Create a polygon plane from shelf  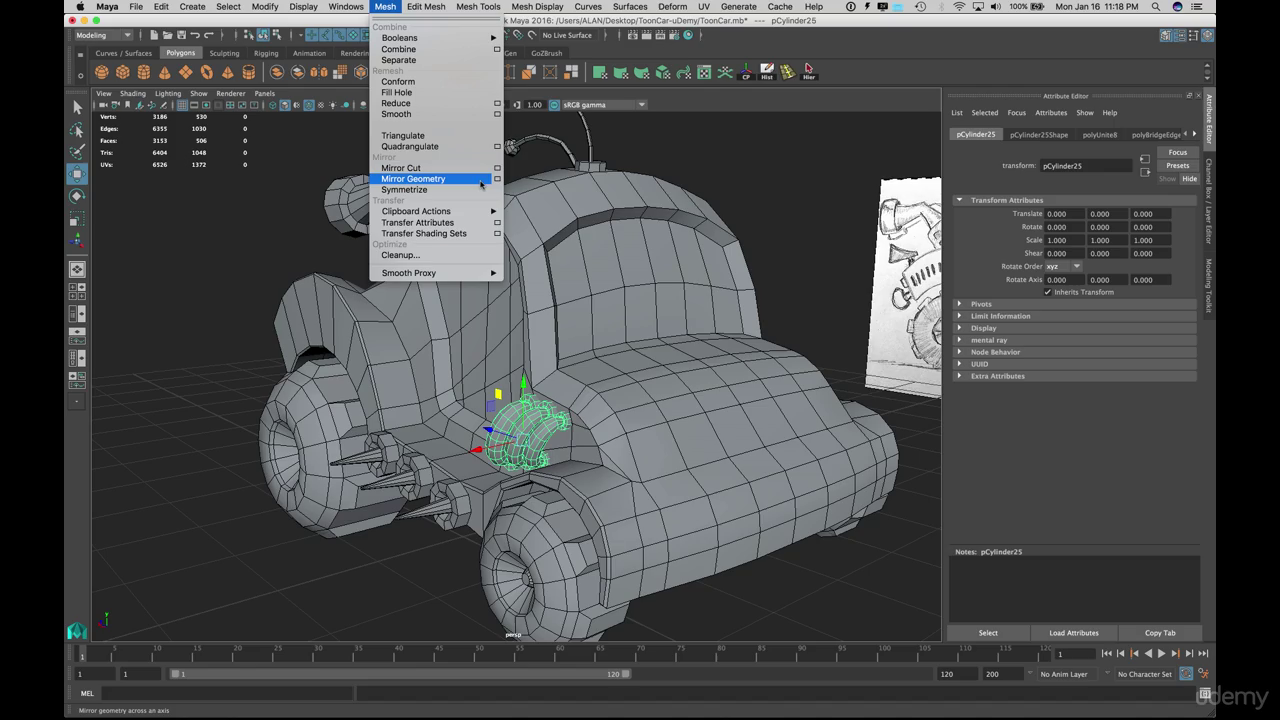click(186, 72)
